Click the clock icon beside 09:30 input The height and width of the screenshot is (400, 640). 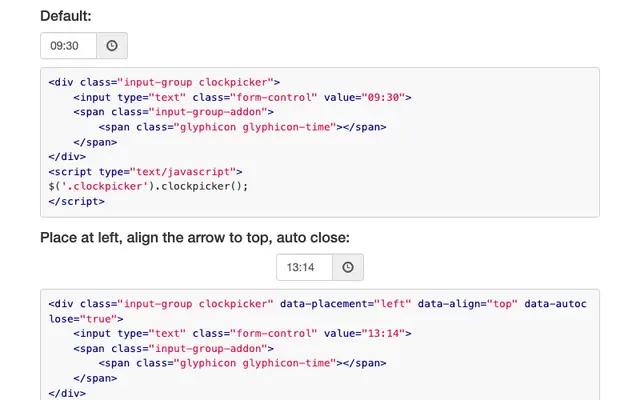pyautogui.click(x=112, y=46)
